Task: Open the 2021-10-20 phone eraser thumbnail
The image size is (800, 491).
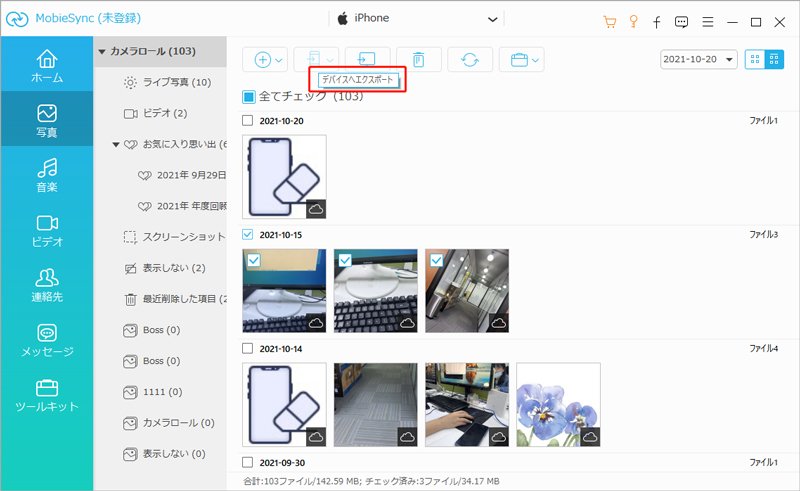Action: [x=284, y=177]
